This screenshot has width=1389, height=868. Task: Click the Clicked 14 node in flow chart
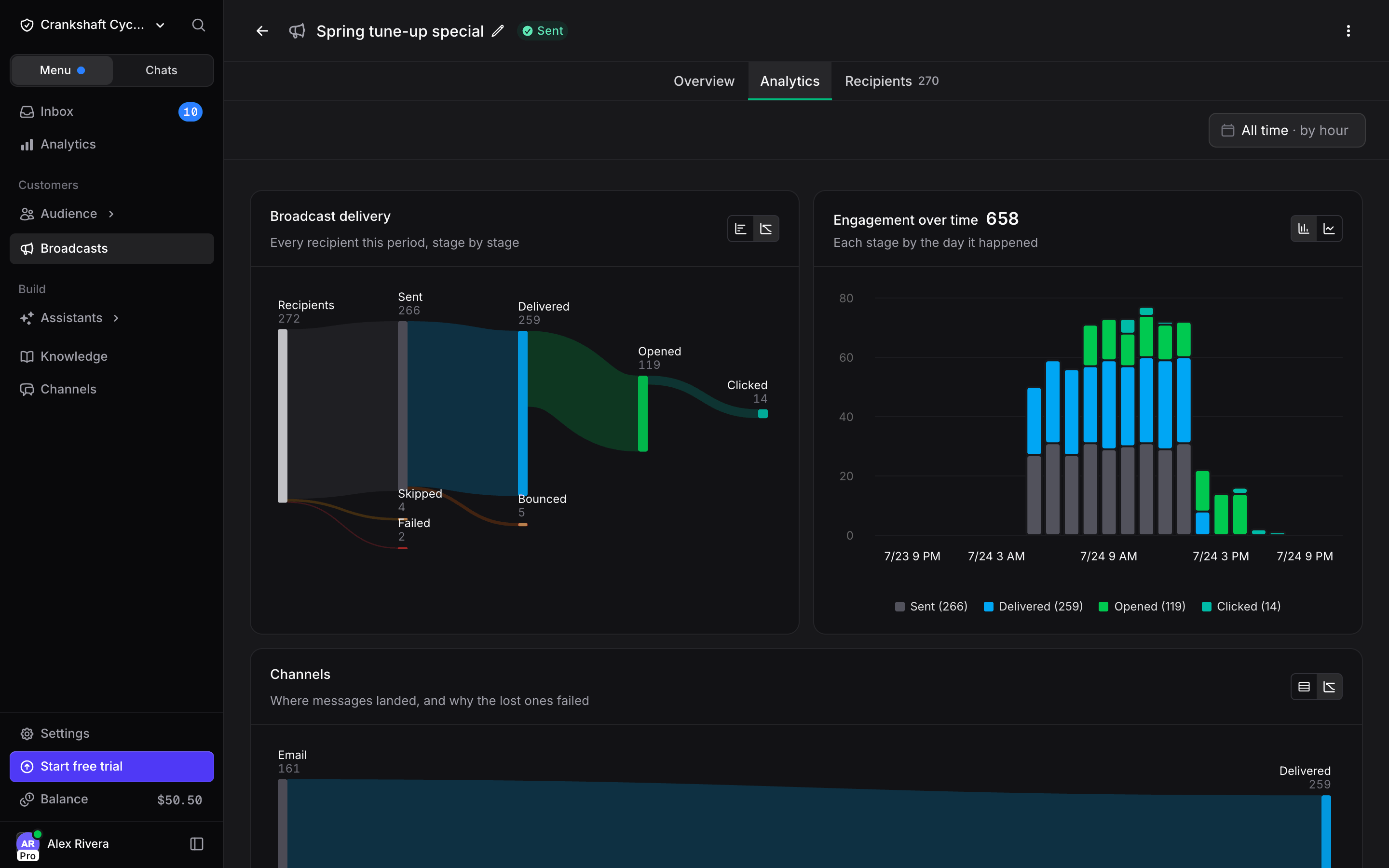pyautogui.click(x=763, y=413)
